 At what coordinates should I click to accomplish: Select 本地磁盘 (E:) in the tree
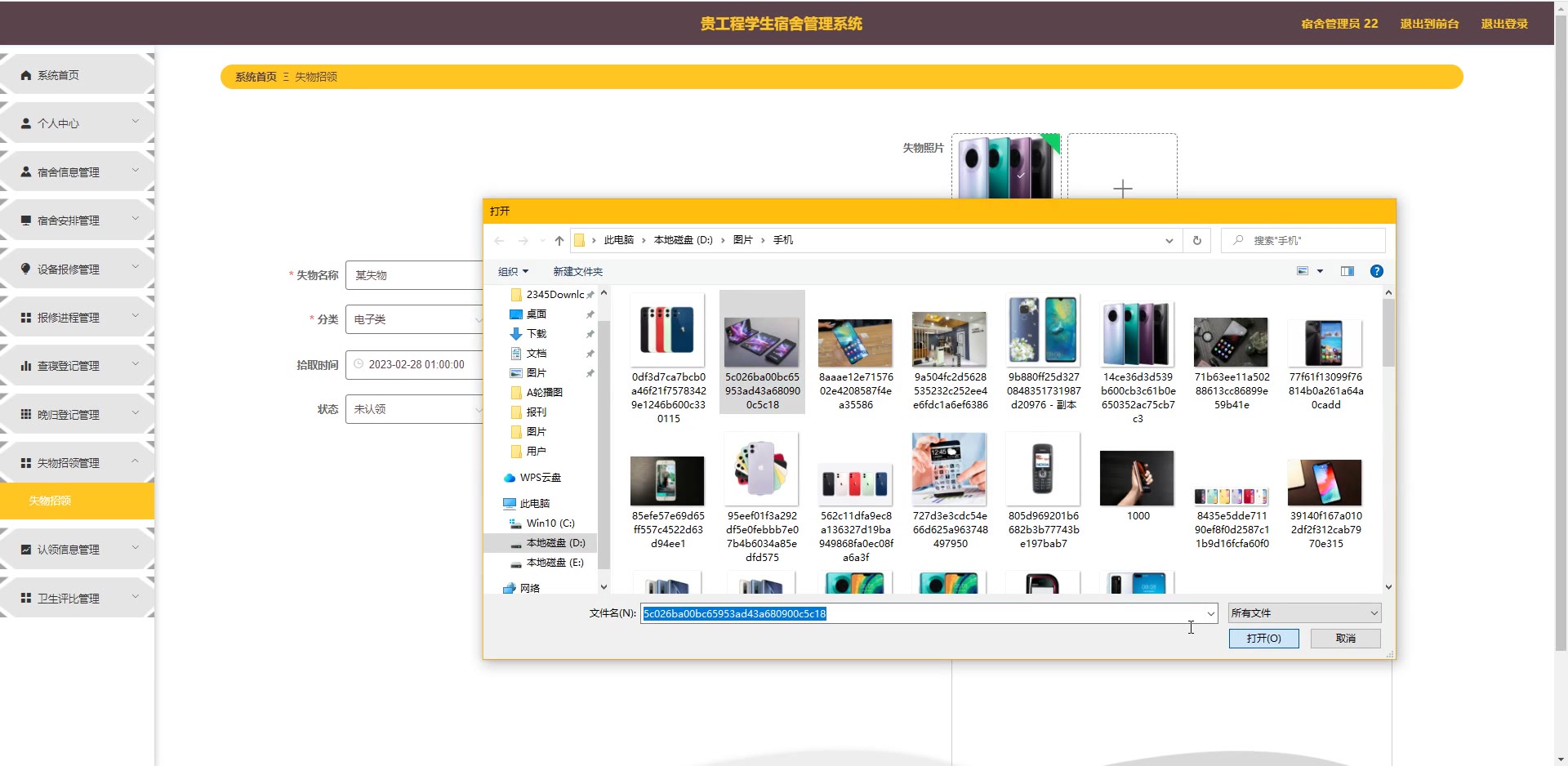tap(554, 562)
